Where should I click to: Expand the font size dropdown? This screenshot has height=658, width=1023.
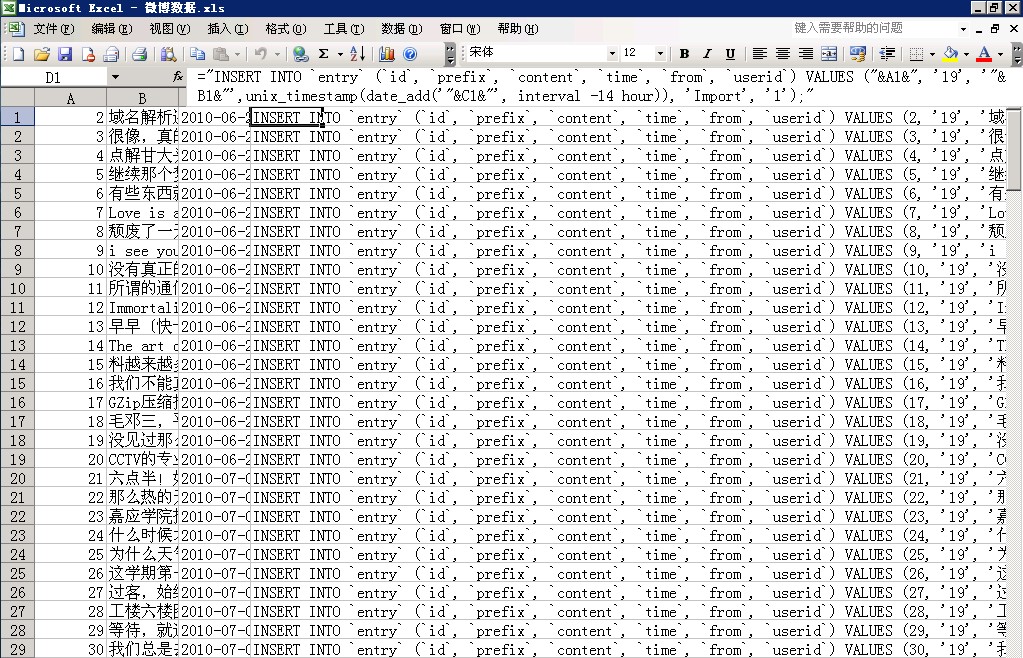(x=660, y=54)
